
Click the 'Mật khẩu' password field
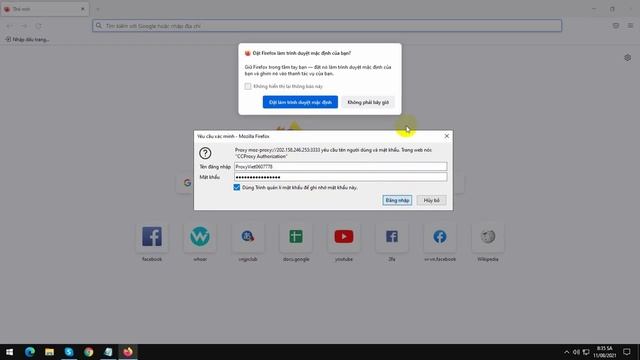341,177
